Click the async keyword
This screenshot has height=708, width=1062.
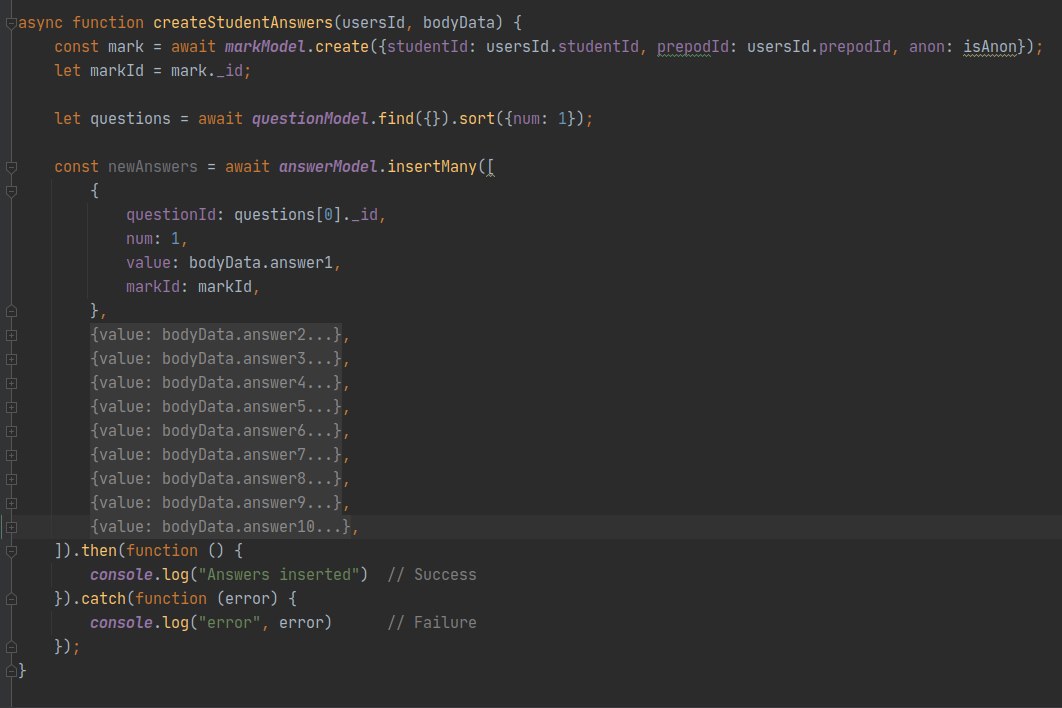point(40,23)
